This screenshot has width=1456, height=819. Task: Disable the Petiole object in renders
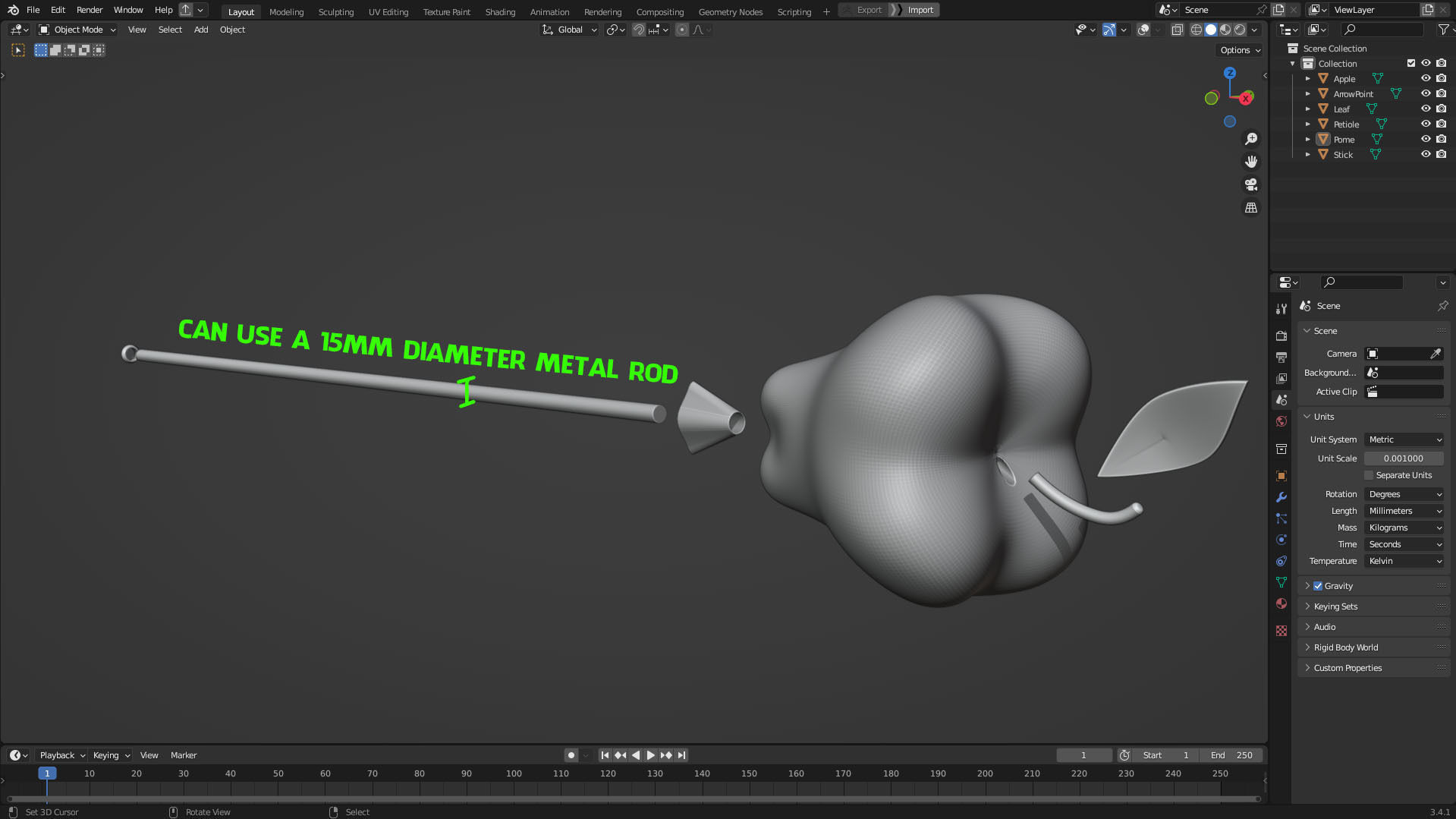pos(1441,124)
